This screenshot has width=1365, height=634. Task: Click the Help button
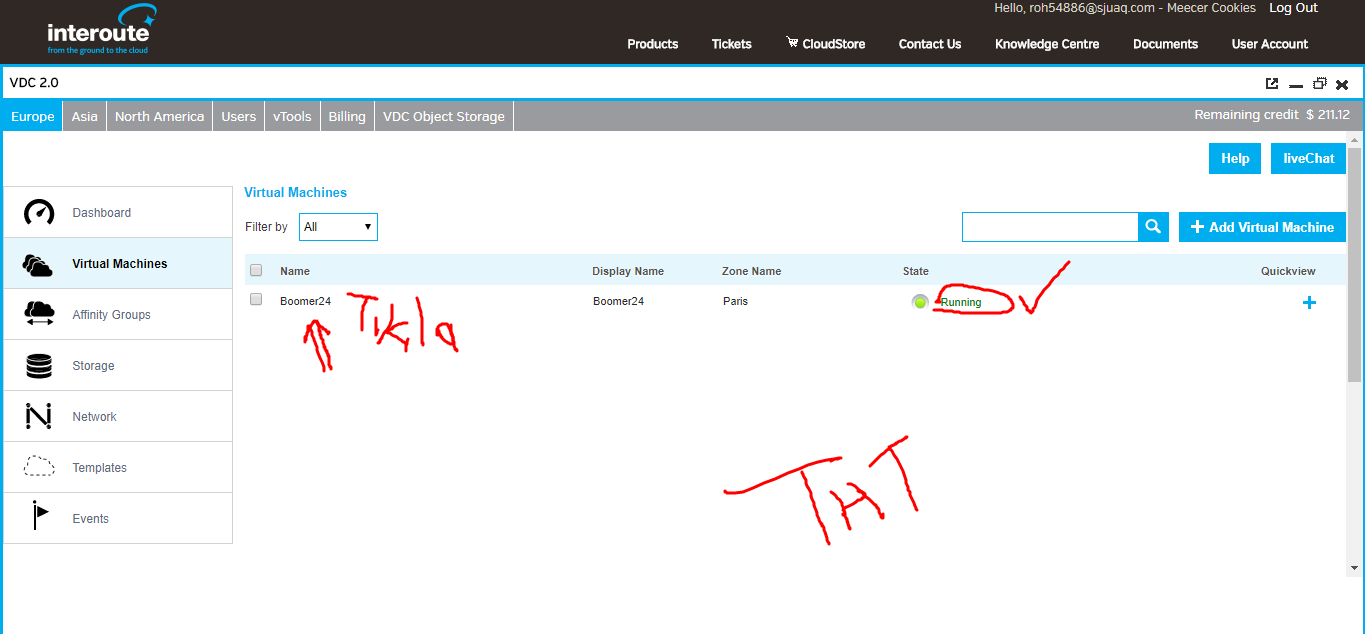[x=1235, y=158]
